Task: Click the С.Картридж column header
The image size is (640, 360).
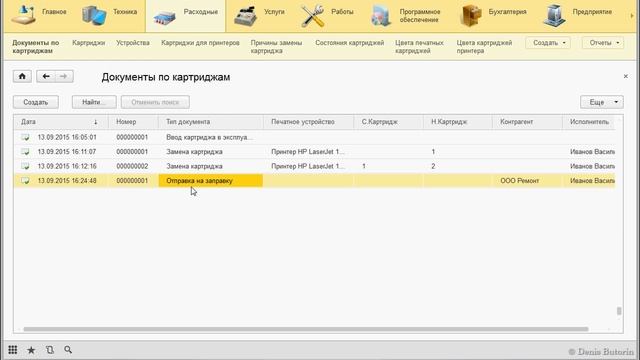Action: [389, 122]
